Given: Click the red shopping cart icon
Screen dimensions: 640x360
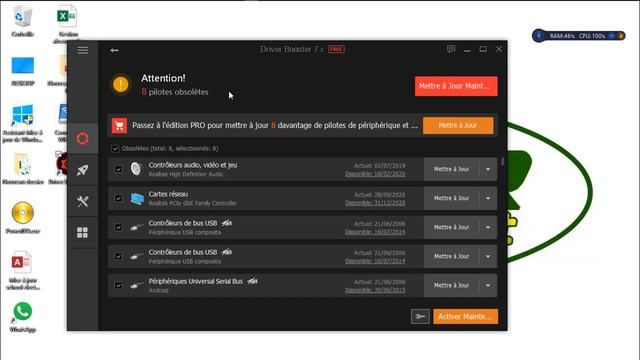Looking at the screenshot, I should pos(120,126).
